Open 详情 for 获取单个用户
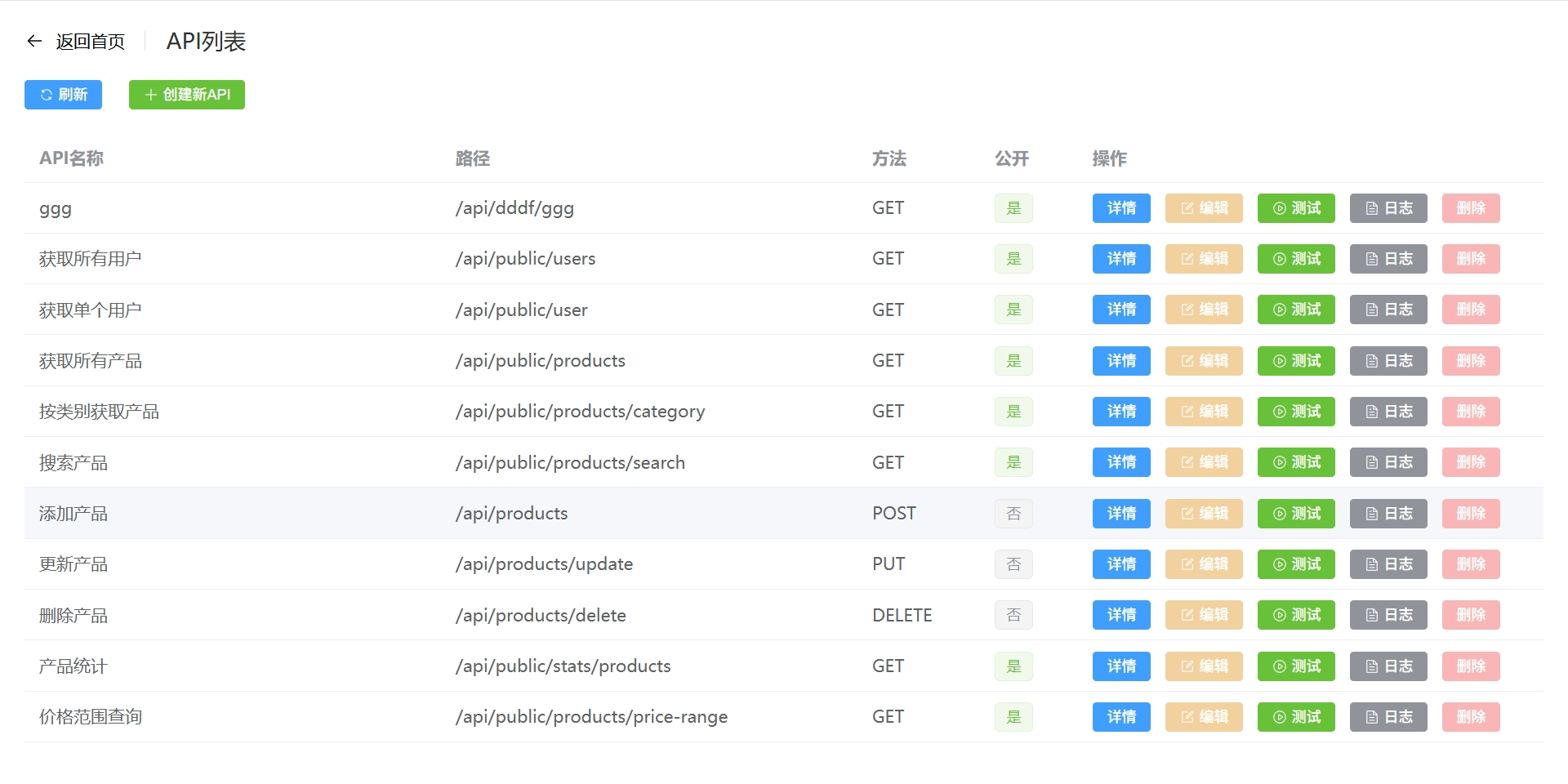 pos(1121,310)
